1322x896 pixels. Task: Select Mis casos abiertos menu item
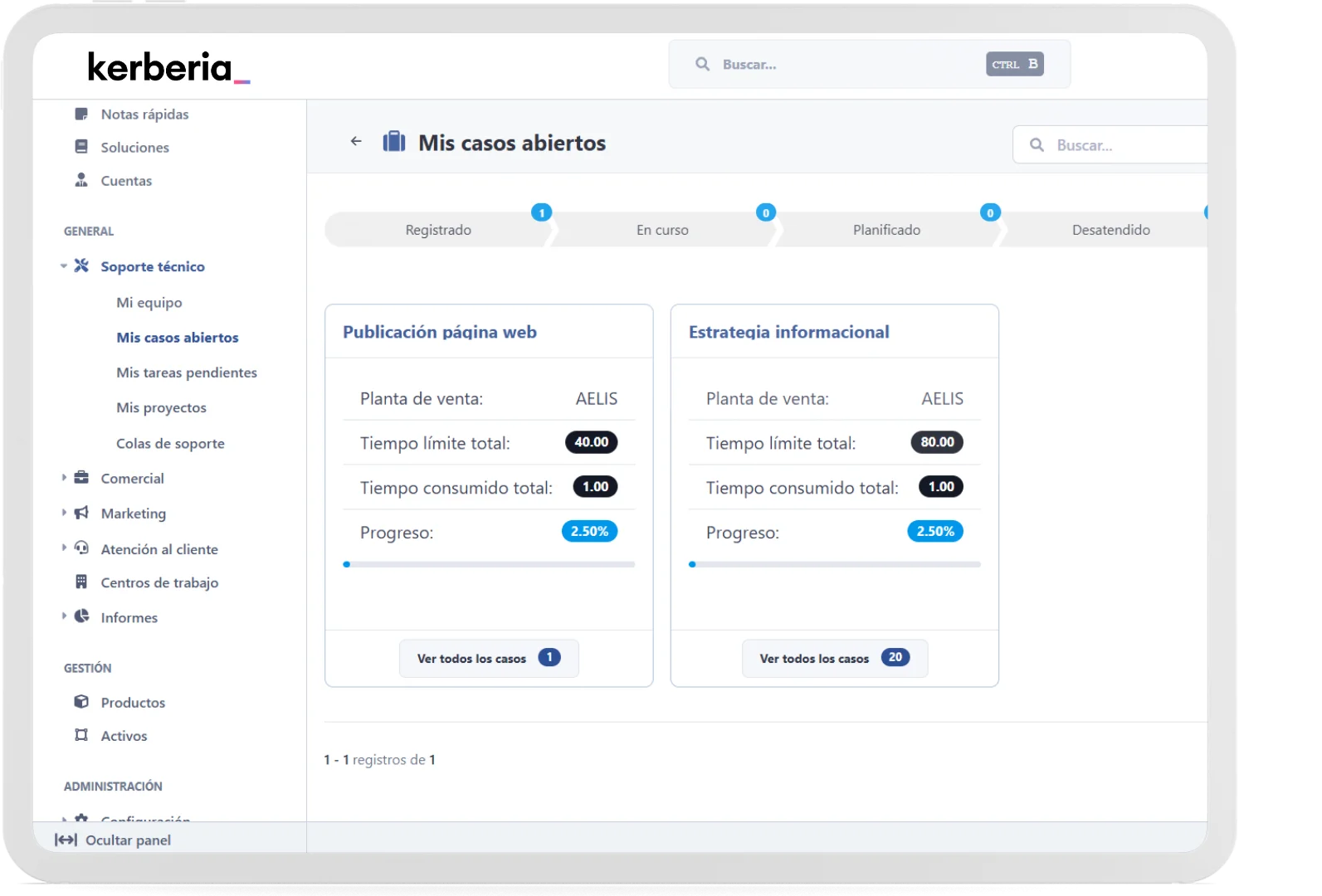coord(178,338)
